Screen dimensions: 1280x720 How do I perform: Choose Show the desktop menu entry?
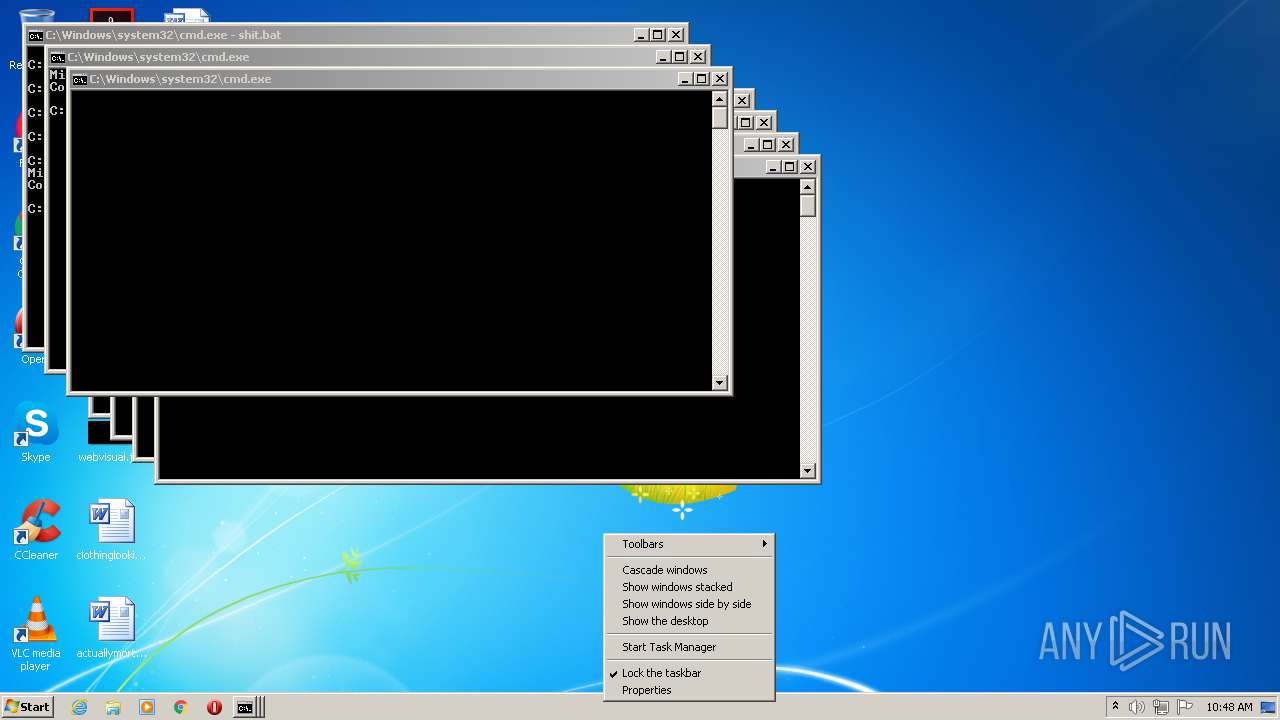tap(689, 621)
